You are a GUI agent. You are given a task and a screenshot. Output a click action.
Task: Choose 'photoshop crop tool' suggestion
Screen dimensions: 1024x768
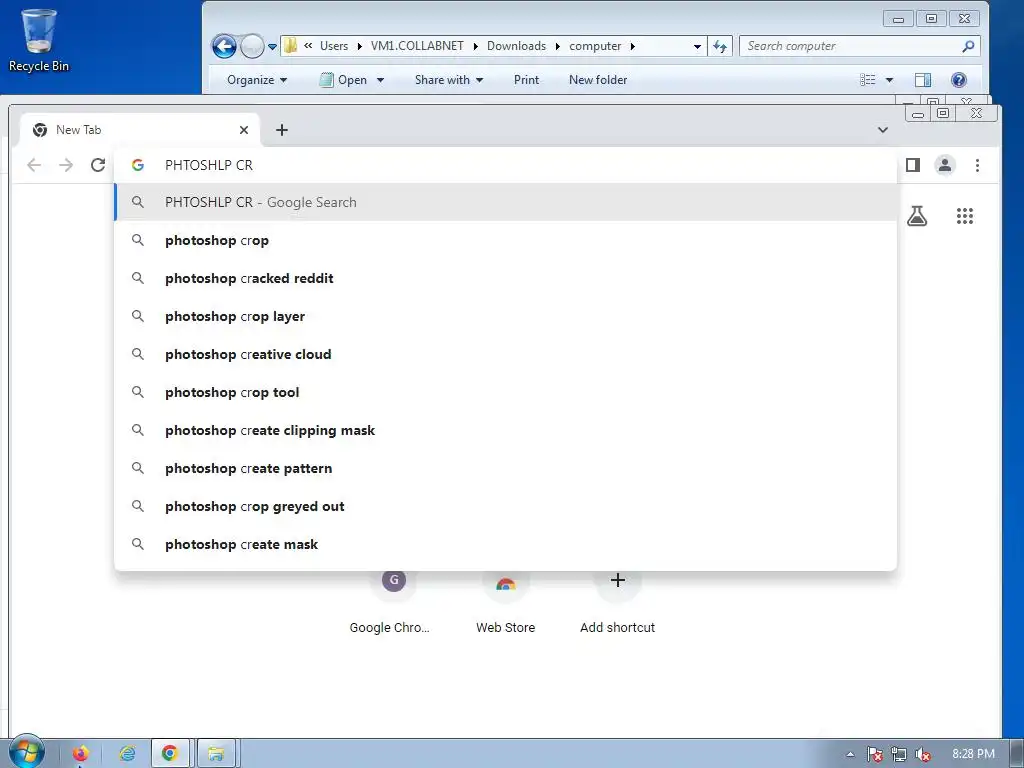point(505,392)
